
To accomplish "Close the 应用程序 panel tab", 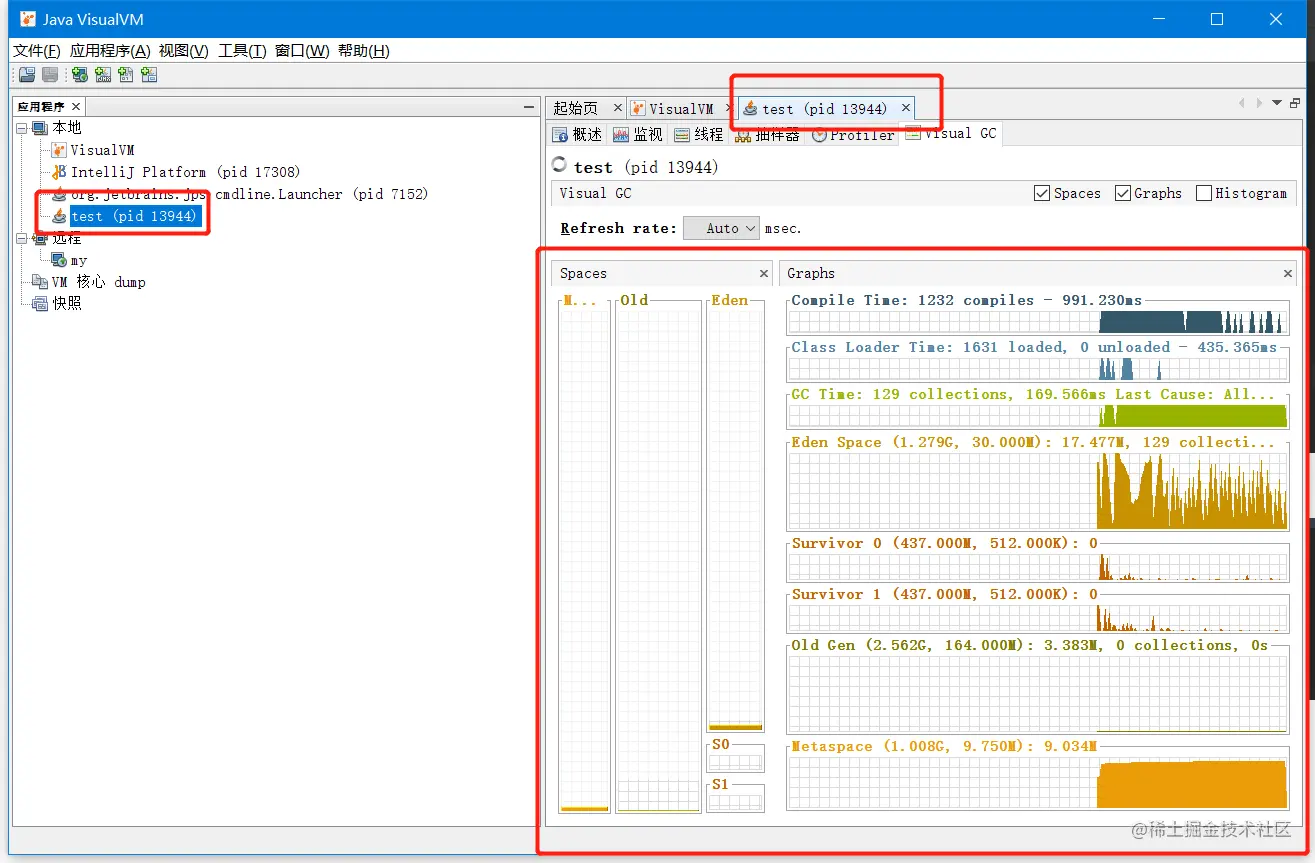I will [77, 107].
